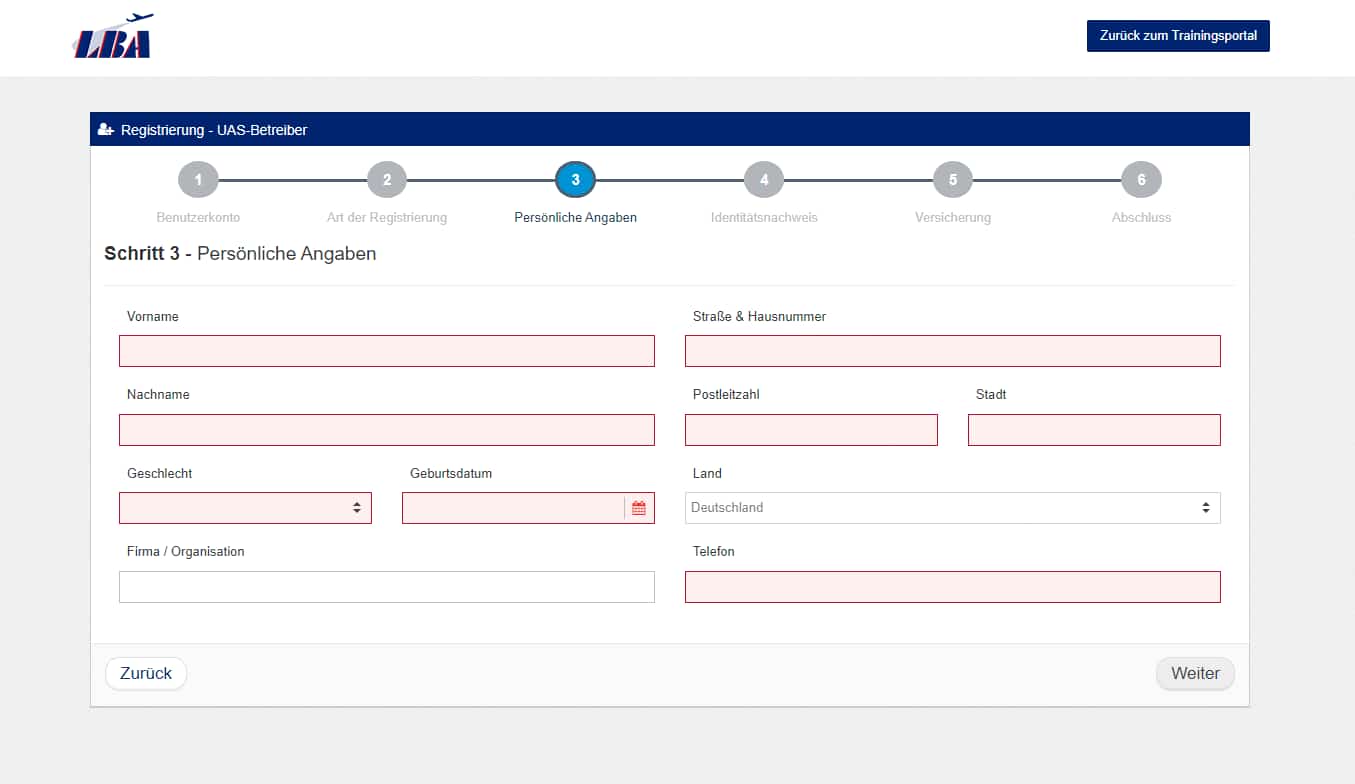Click the Telefon field label

pyautogui.click(x=714, y=551)
